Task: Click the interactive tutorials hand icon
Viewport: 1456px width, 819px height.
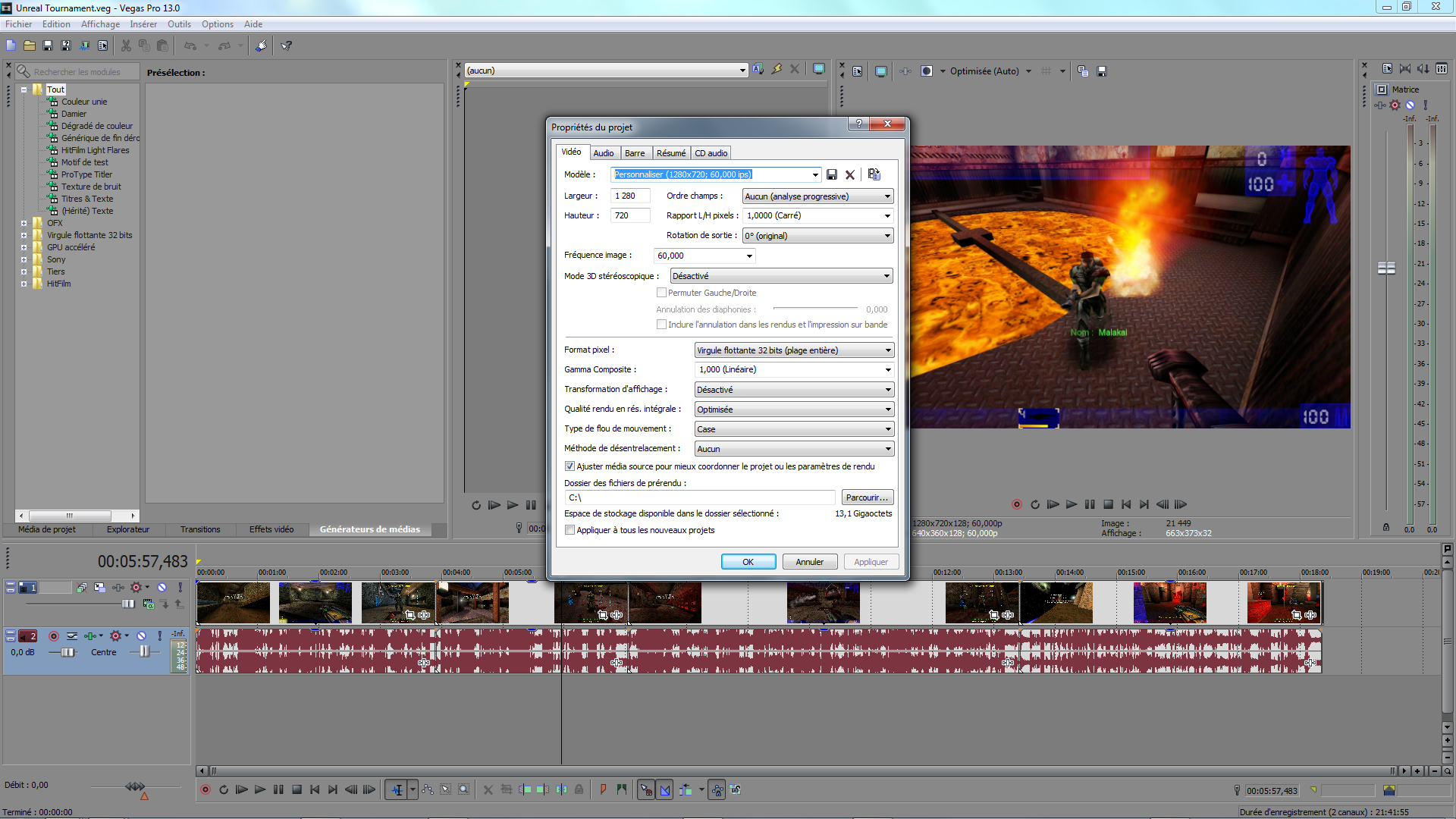Action: [x=261, y=45]
